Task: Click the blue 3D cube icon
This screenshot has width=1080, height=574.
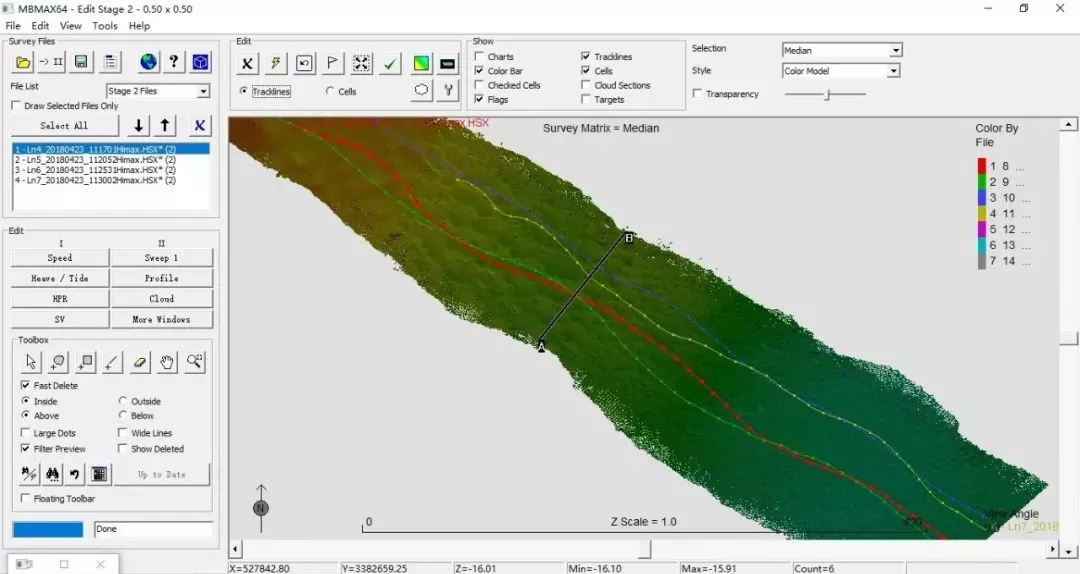Action: [x=200, y=62]
